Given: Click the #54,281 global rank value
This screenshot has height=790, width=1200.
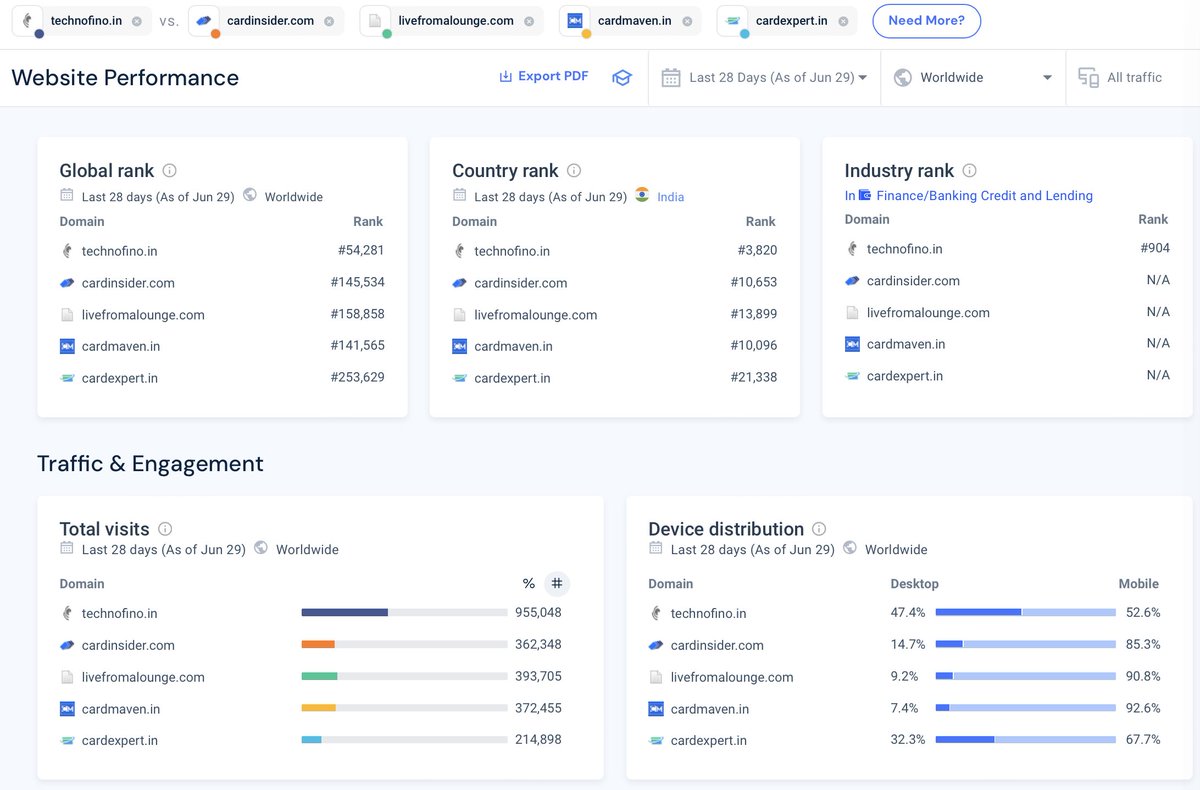Looking at the screenshot, I should click(x=361, y=250).
